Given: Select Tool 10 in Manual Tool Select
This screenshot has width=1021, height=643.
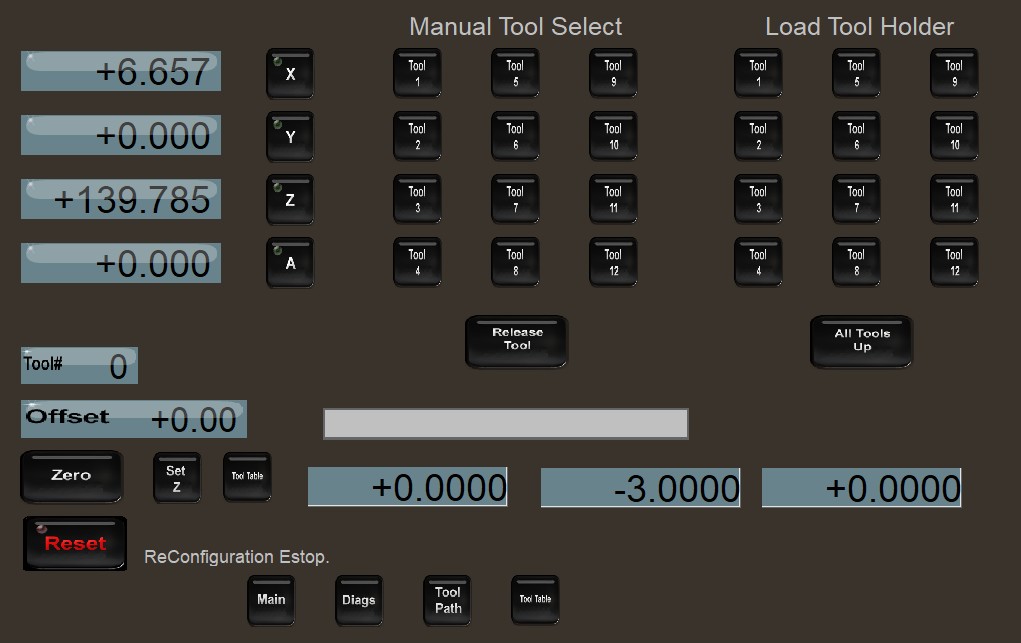Looking at the screenshot, I should click(613, 136).
